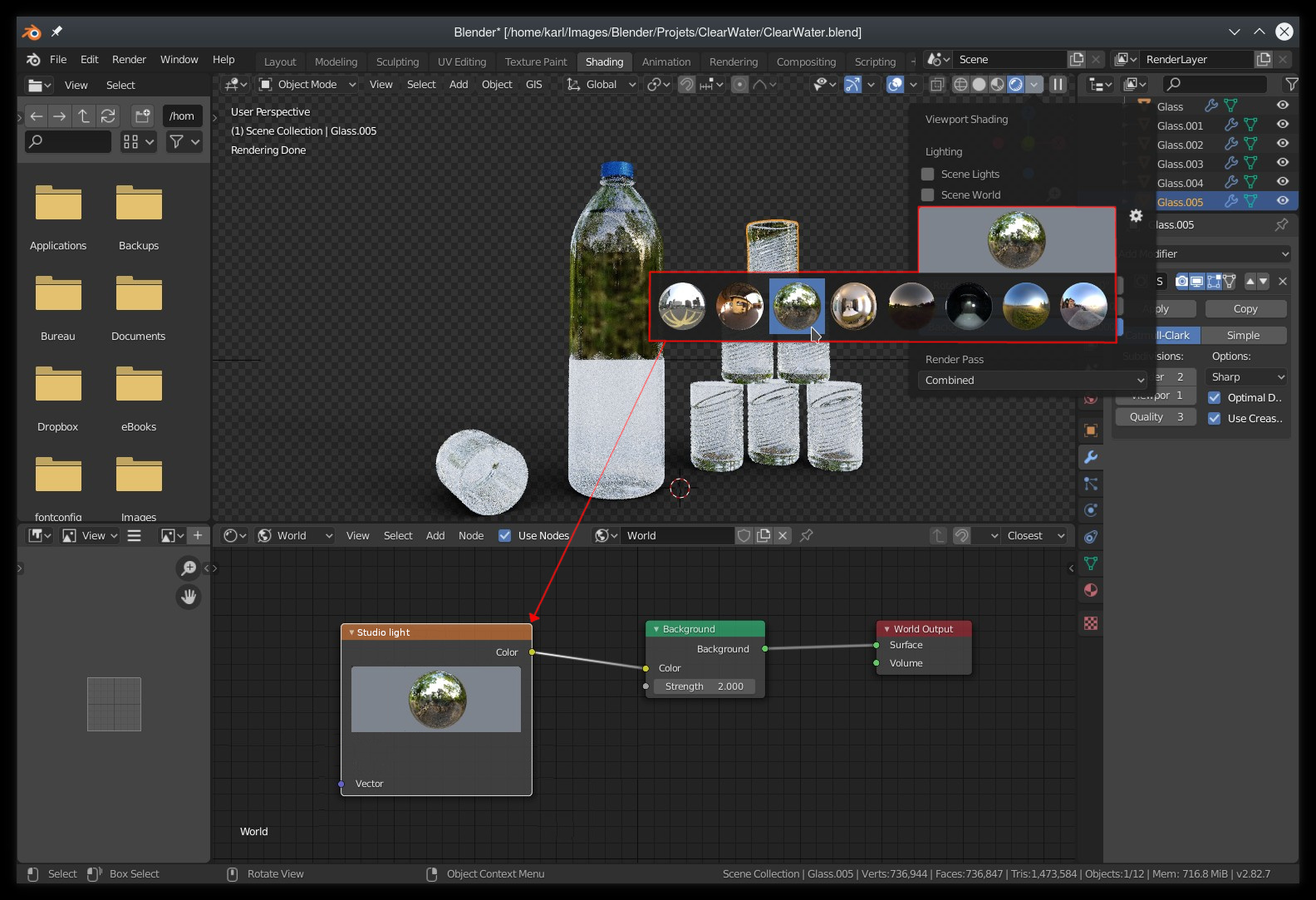This screenshot has height=900, width=1316.
Task: Open the Object Mode dropdown
Action: click(307, 84)
